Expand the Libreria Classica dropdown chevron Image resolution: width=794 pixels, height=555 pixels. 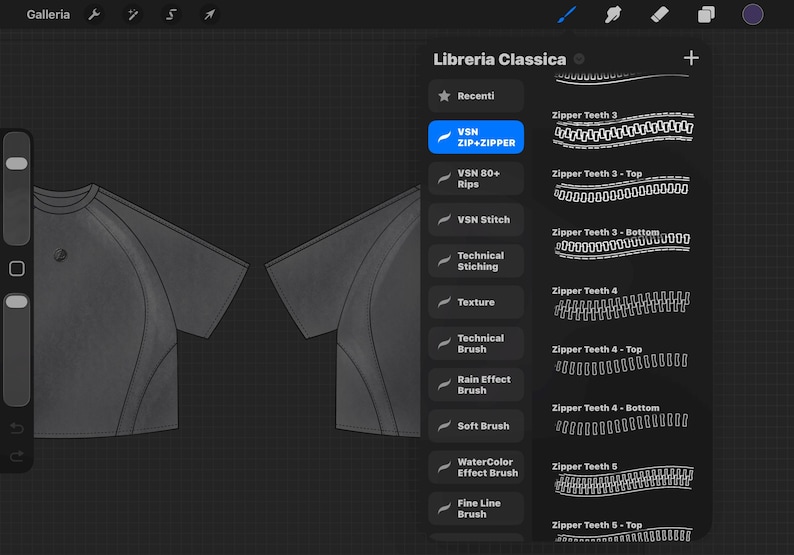pos(579,59)
